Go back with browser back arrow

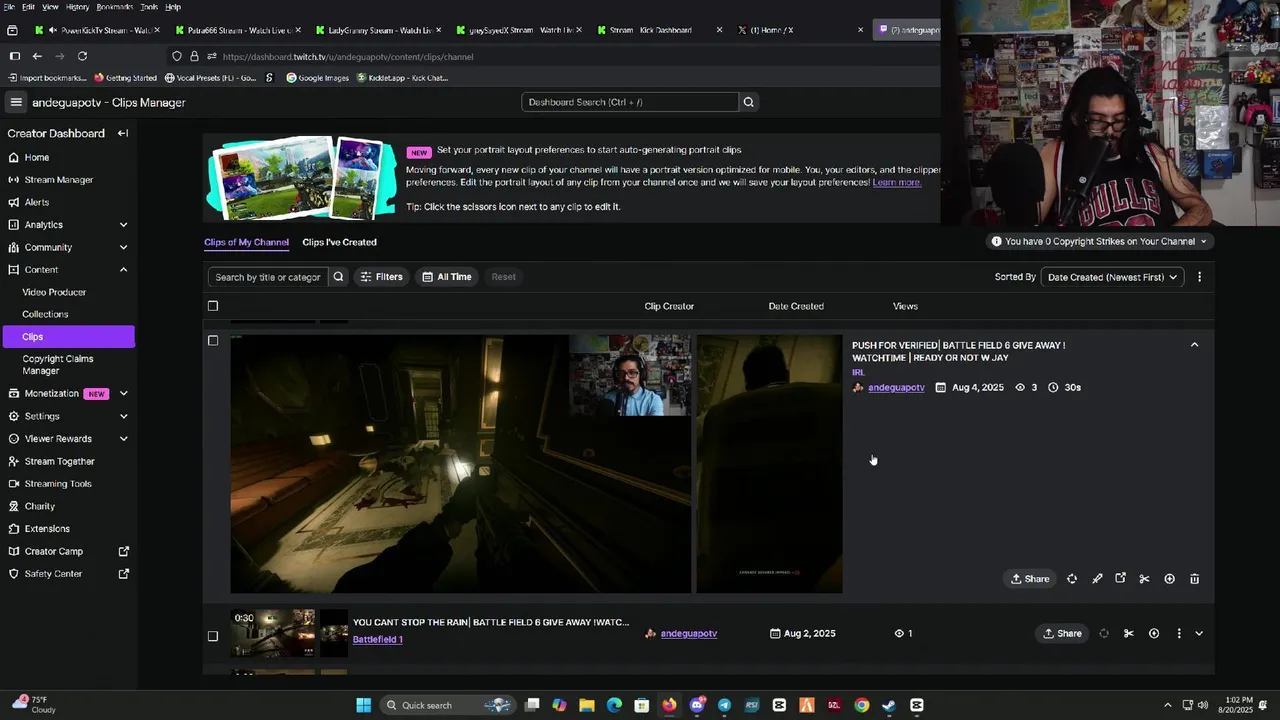[37, 56]
